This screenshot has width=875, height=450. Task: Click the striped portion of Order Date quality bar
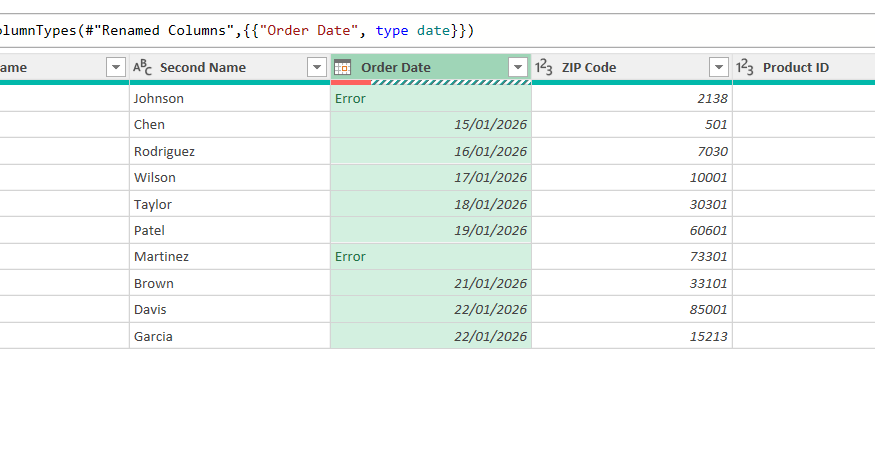[451, 83]
